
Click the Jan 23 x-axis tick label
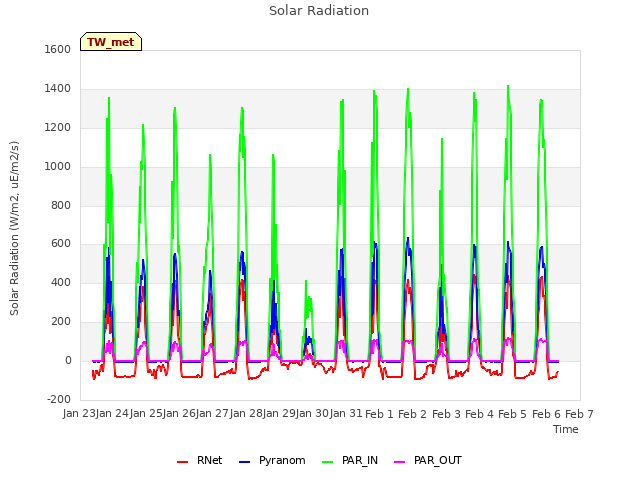pos(78,413)
